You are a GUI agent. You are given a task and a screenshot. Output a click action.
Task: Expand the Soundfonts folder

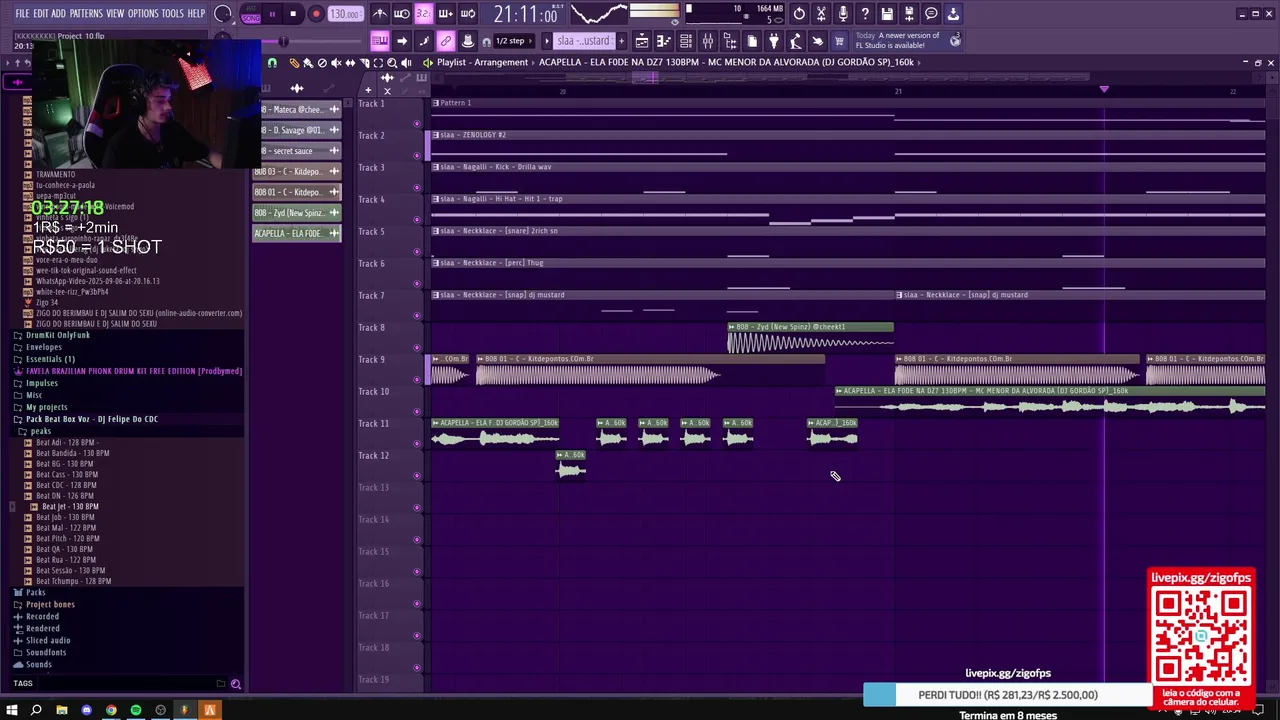point(46,652)
